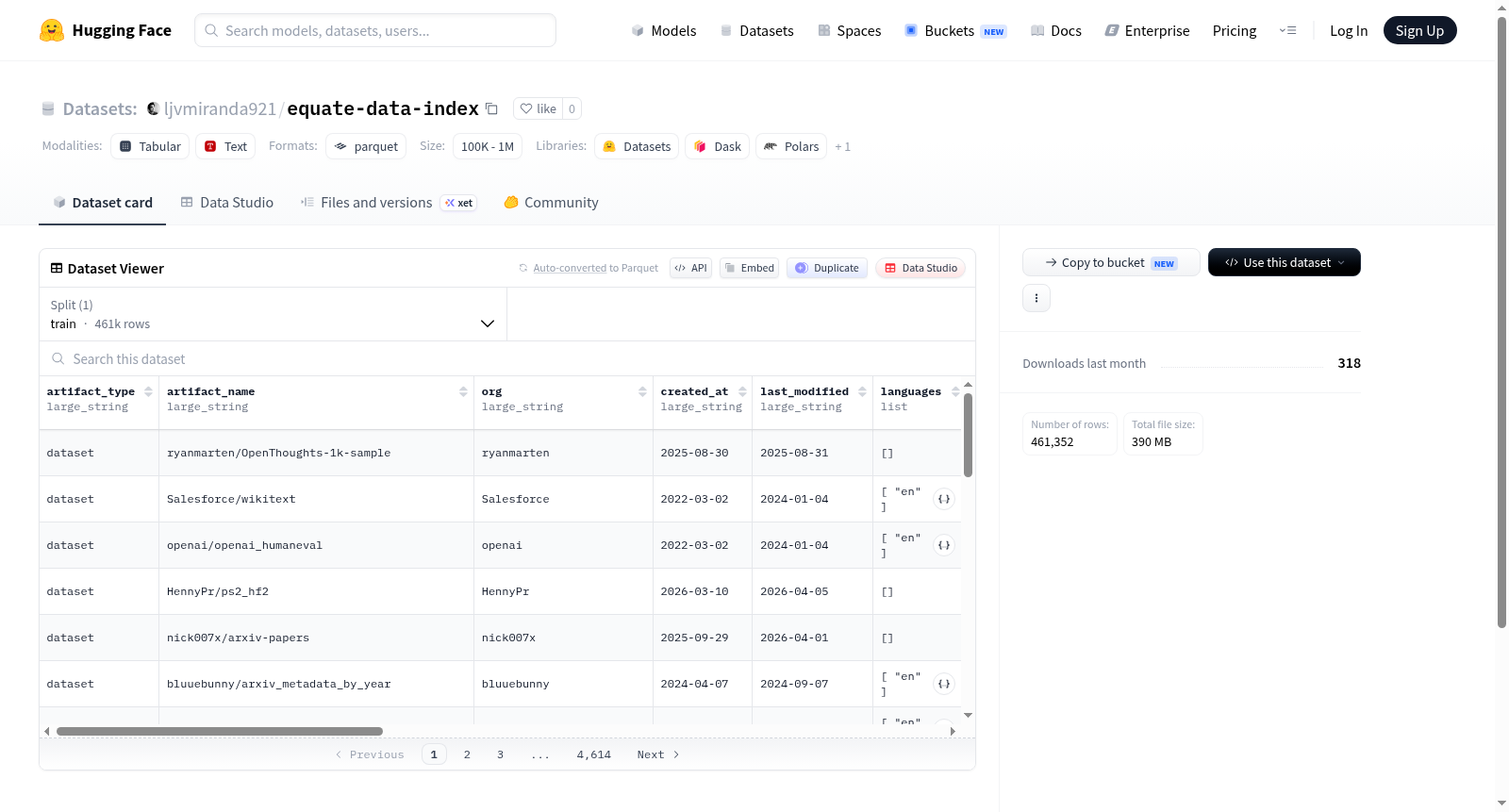This screenshot has height=812, width=1509.
Task: Show additional libraries via +1
Action: point(842,146)
